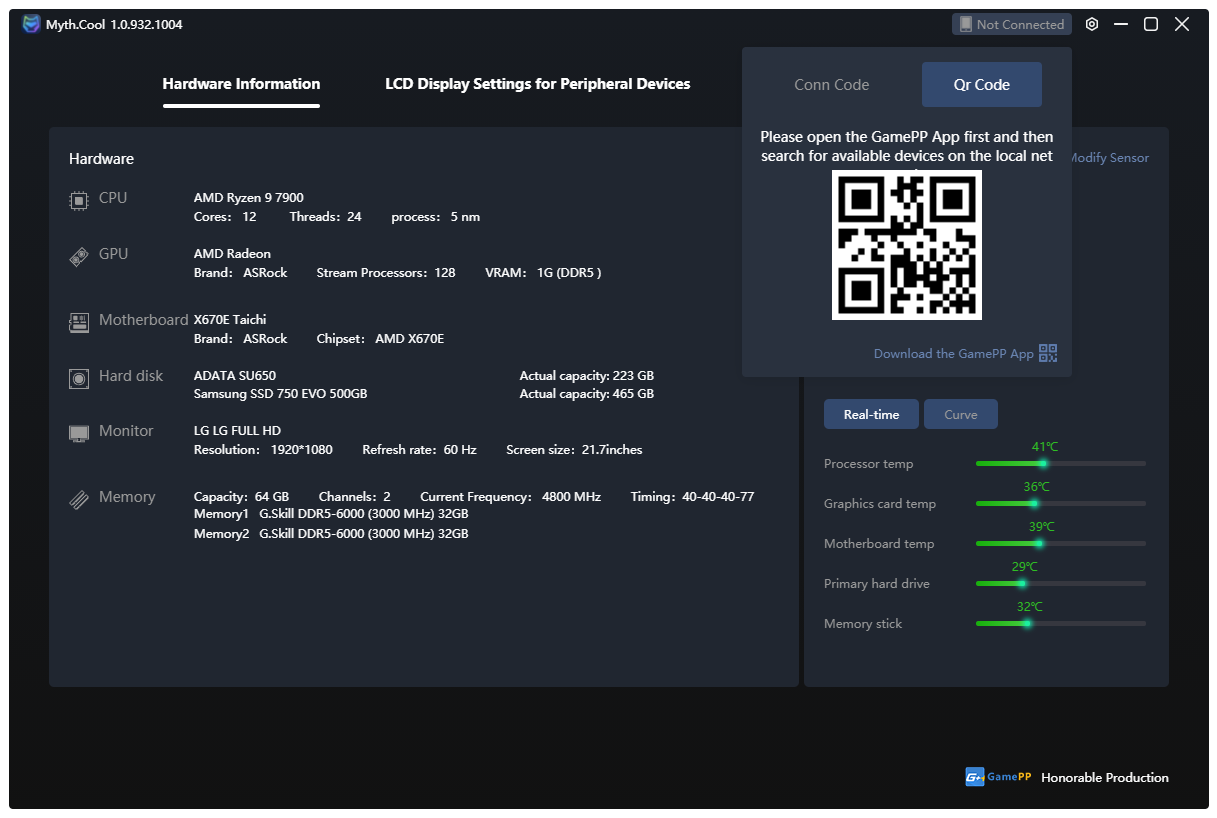Click the Actual capacity: 465 GB text
This screenshot has width=1217, height=818.
tap(587, 394)
